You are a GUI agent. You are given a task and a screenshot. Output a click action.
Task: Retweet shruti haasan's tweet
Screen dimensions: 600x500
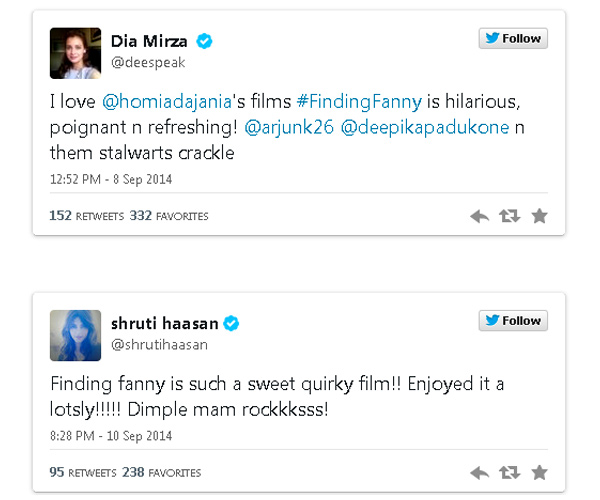pyautogui.click(x=510, y=471)
